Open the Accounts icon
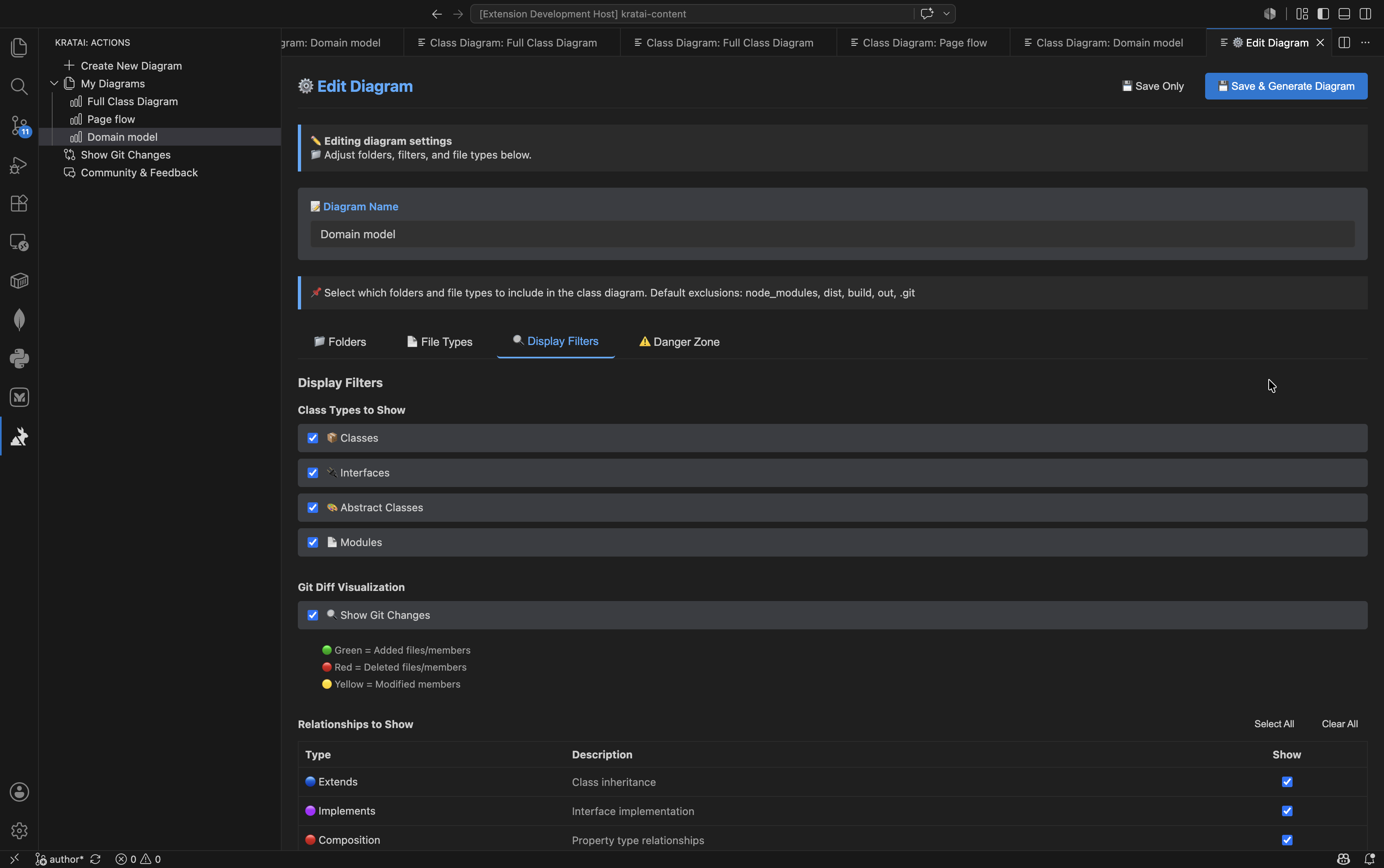The height and width of the screenshot is (868, 1384). [19, 792]
